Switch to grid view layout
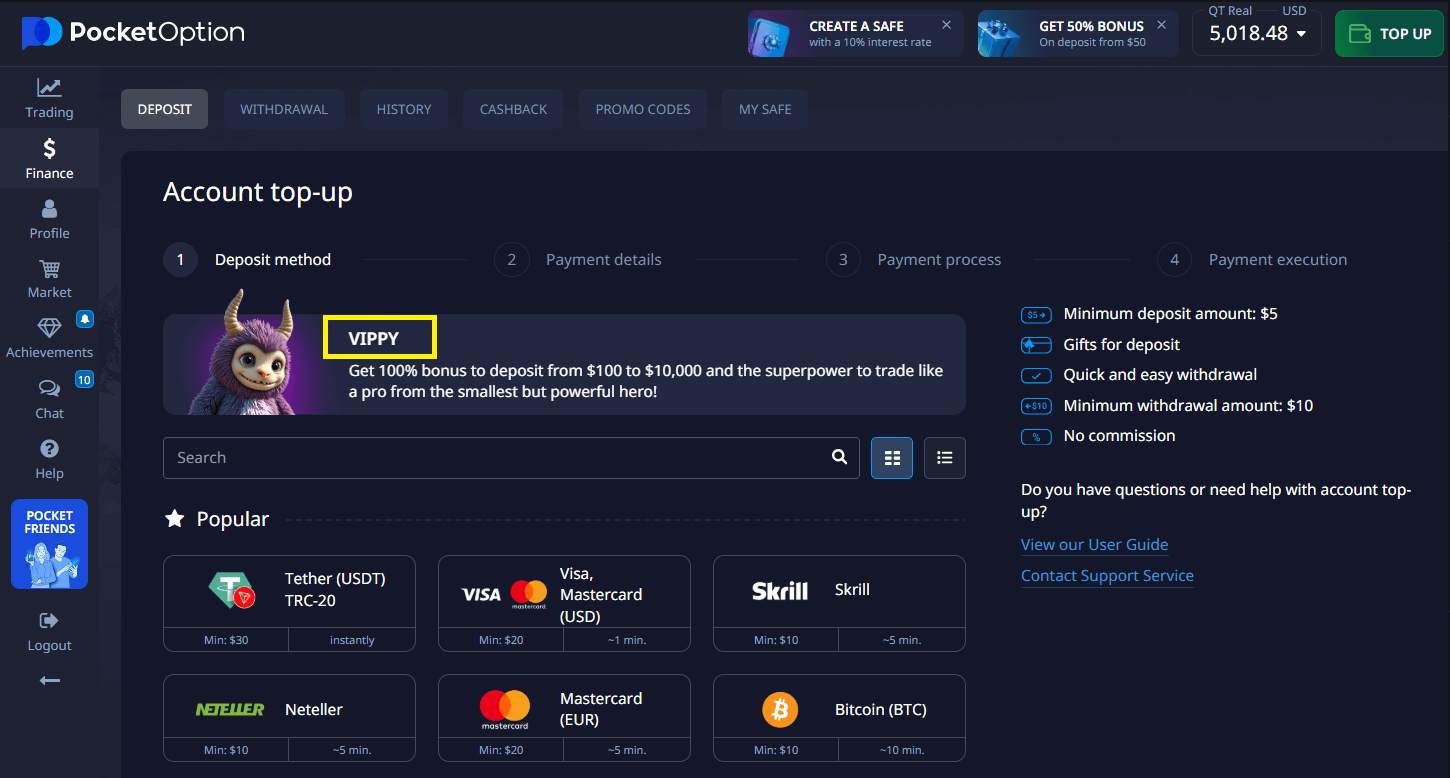1450x778 pixels. pos(892,458)
